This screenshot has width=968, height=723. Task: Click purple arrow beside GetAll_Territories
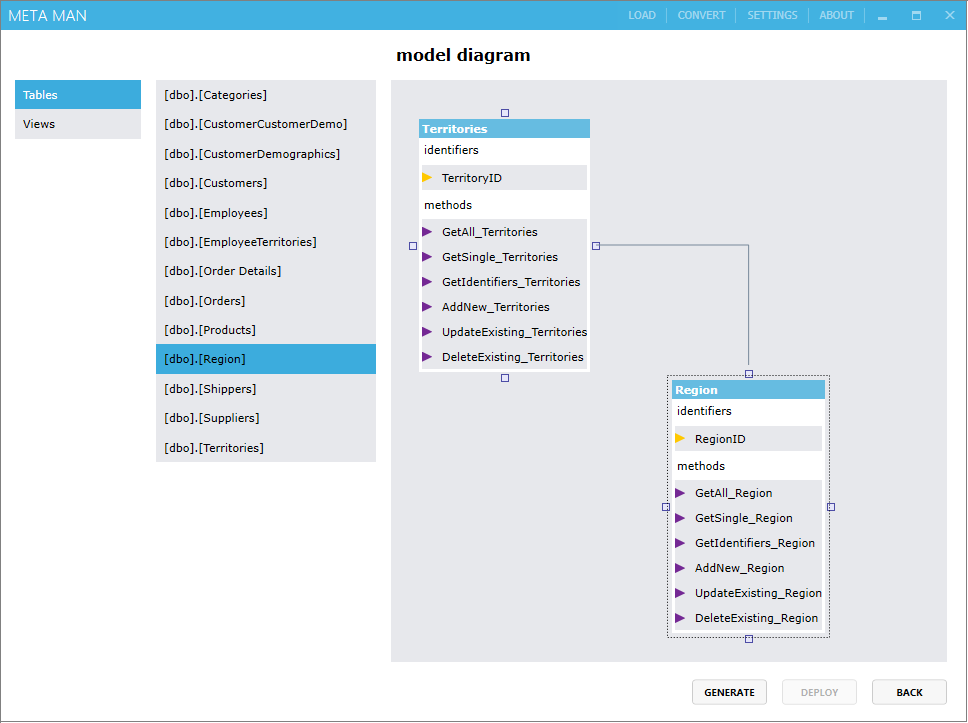(427, 232)
